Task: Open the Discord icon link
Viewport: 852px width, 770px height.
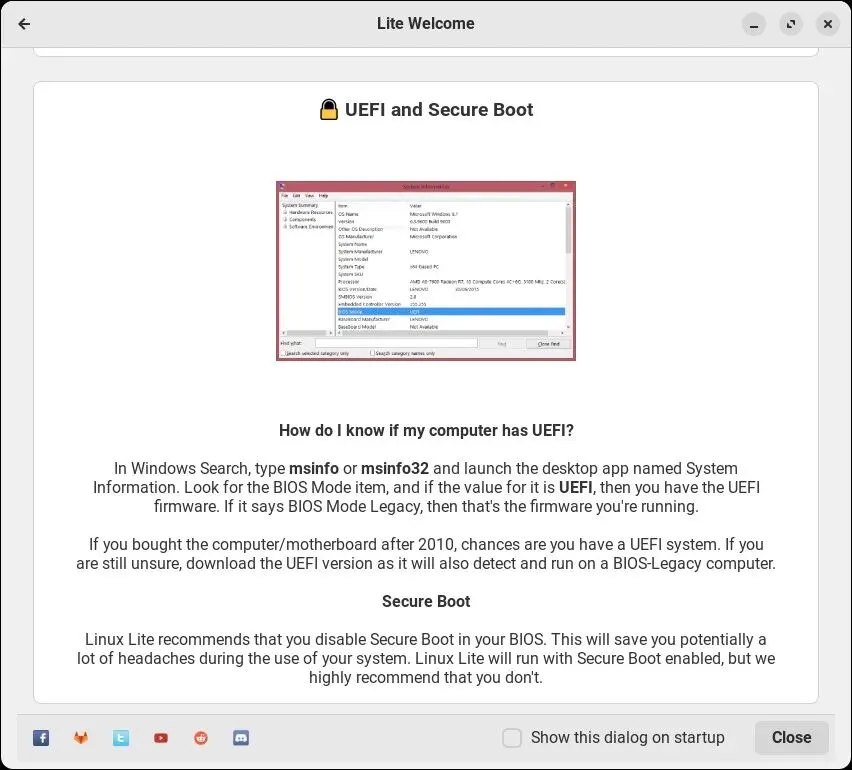Action: [241, 737]
